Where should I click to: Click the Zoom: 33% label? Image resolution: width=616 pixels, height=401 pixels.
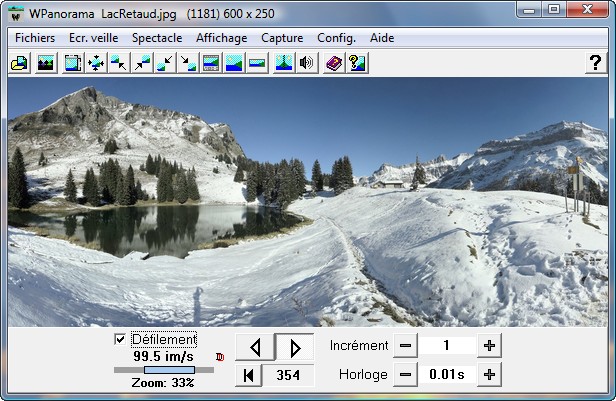pos(163,383)
